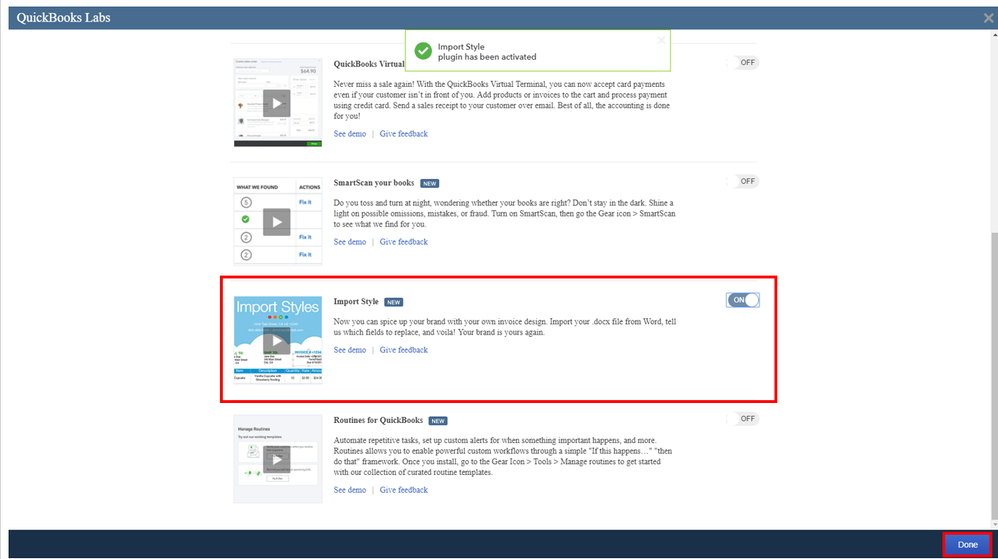Give feedback on SmartScan your books

tap(404, 242)
